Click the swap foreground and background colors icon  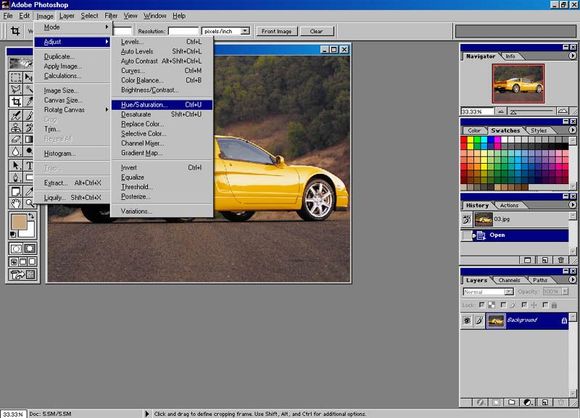click(x=31, y=216)
